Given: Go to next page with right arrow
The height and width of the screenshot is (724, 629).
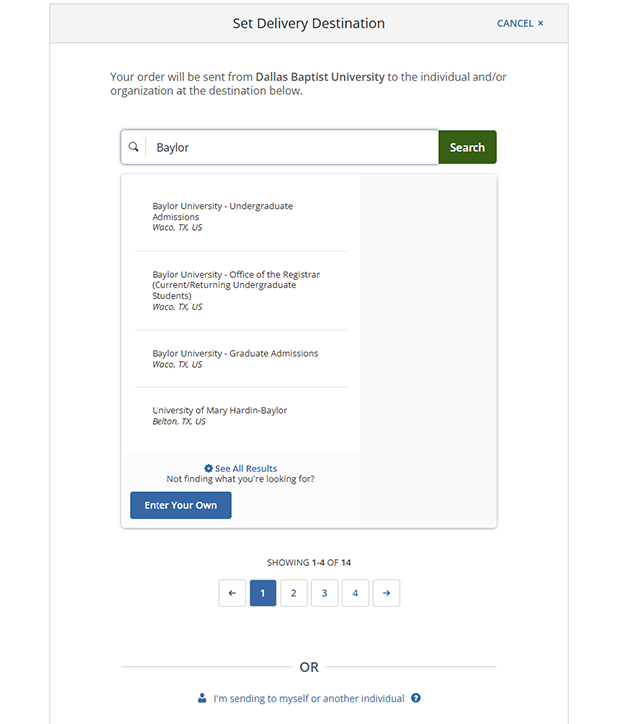Looking at the screenshot, I should (386, 593).
